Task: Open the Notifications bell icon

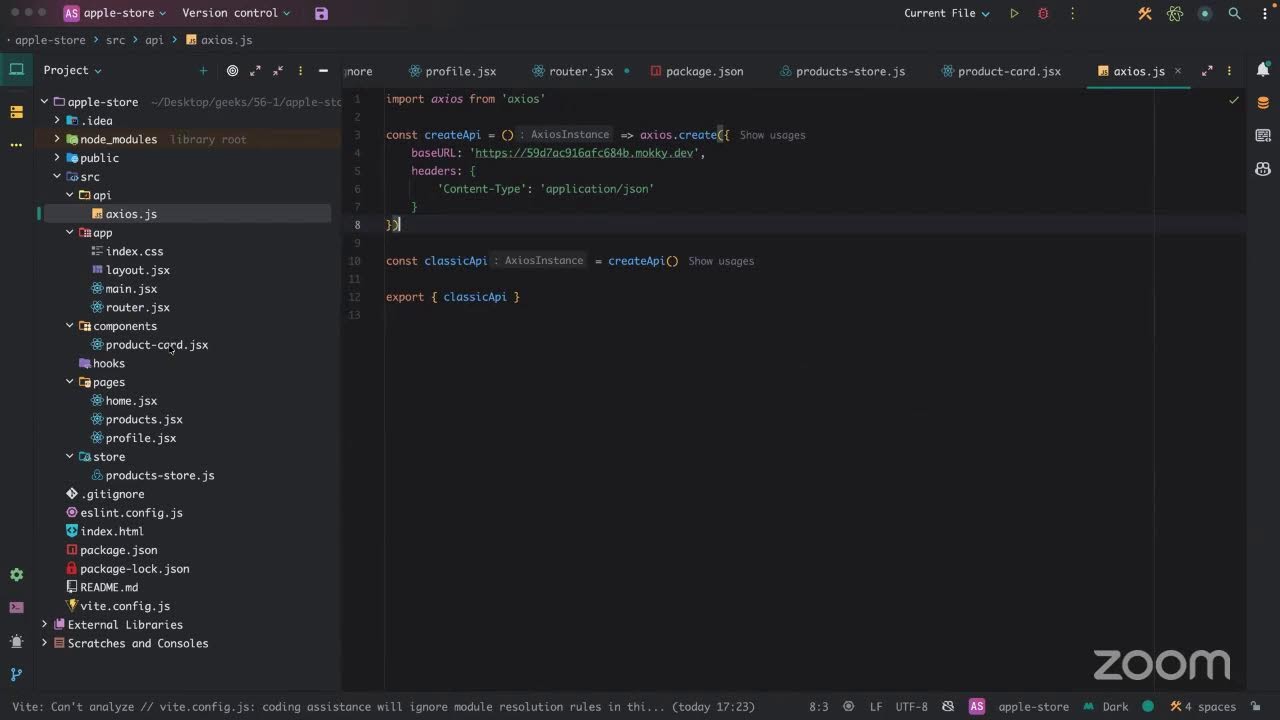Action: [x=1263, y=70]
